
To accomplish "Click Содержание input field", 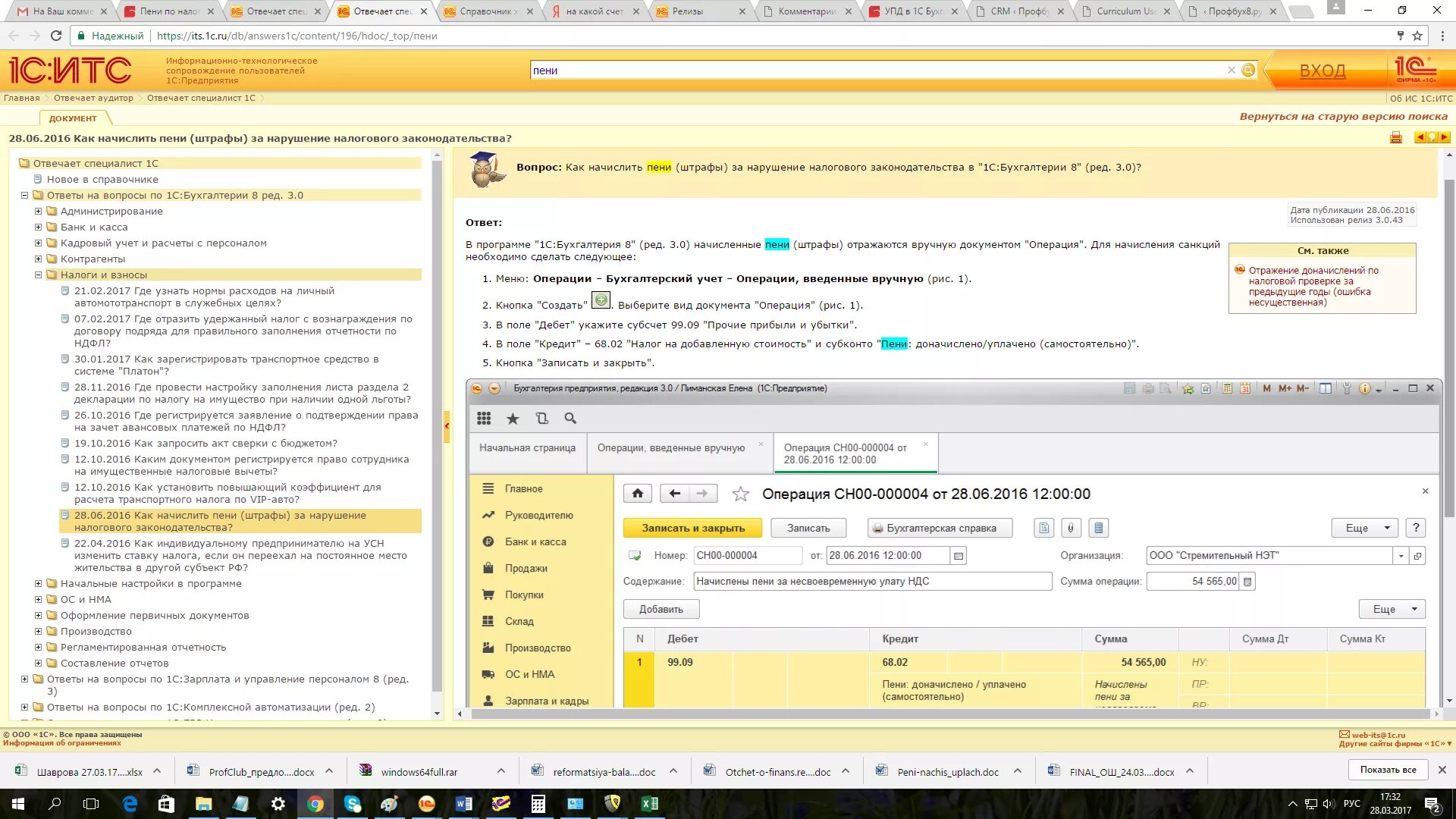I will 873,582.
